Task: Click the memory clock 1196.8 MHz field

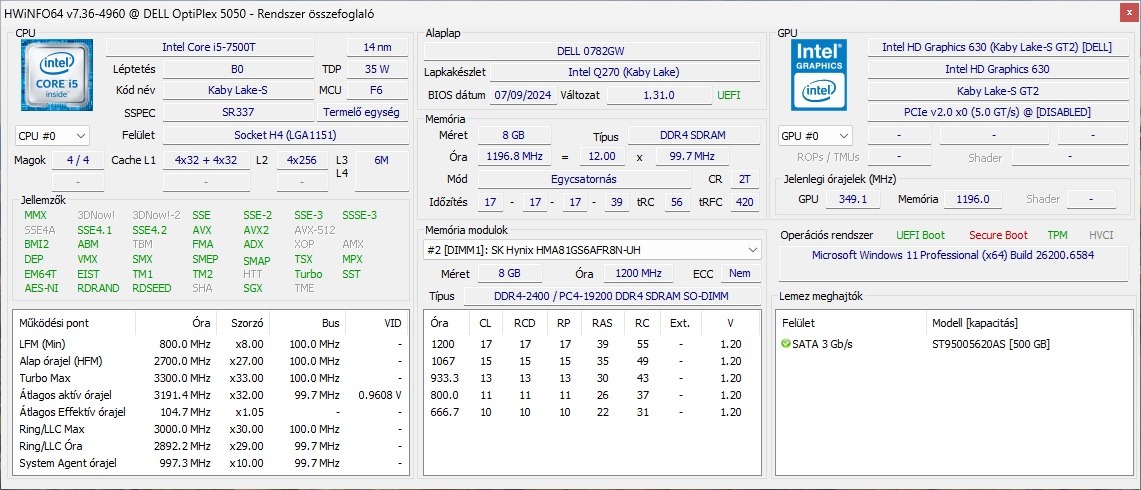Action: pos(514,157)
